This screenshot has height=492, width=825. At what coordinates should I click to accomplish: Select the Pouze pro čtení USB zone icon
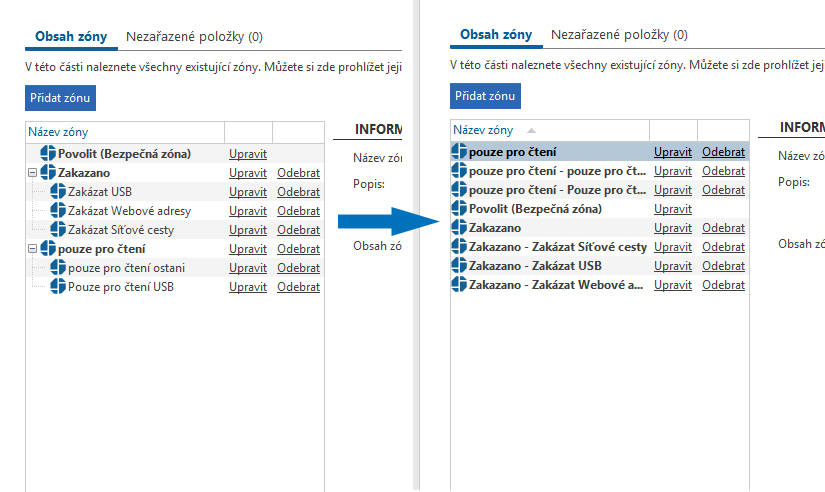pyautogui.click(x=58, y=287)
